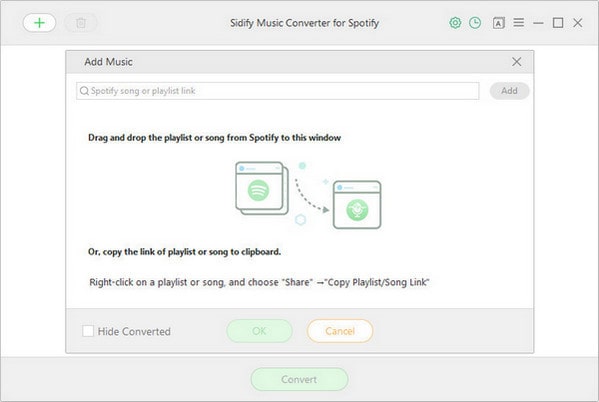The image size is (599, 402).
Task: Click the Hide Converted label
Action: click(134, 331)
